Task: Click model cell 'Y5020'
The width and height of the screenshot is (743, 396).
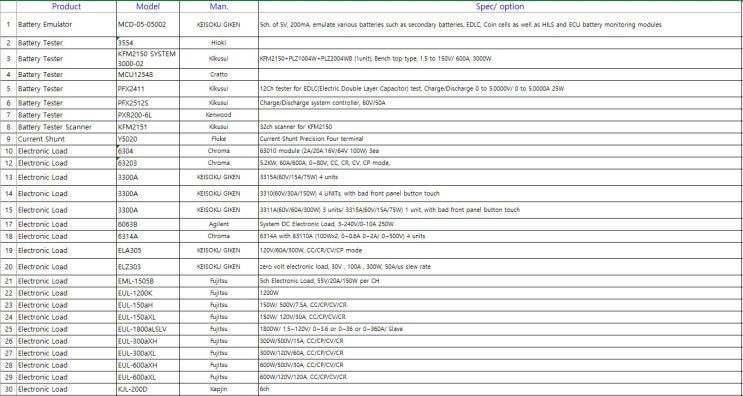Action: pos(148,139)
